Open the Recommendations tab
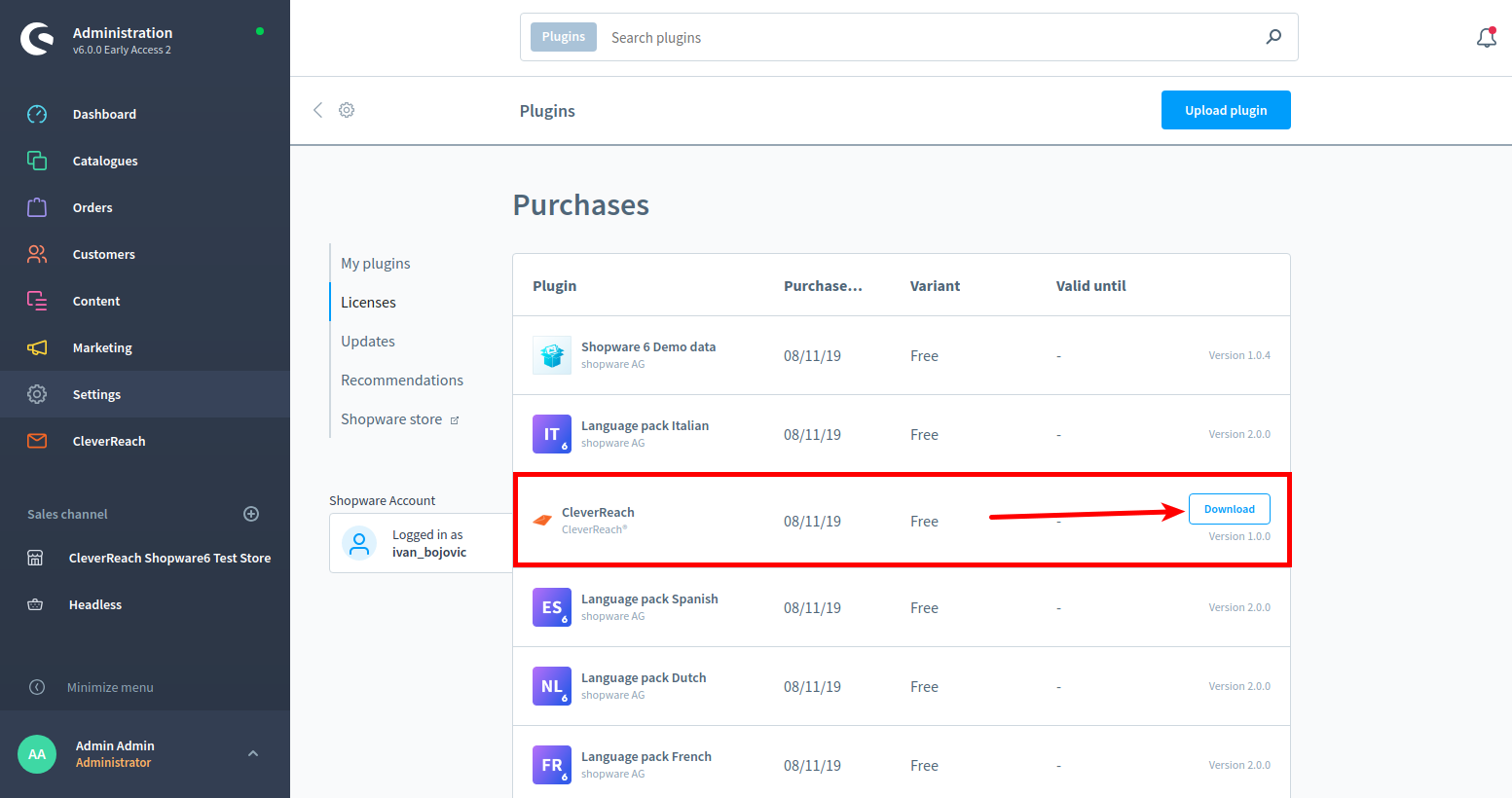 (402, 381)
